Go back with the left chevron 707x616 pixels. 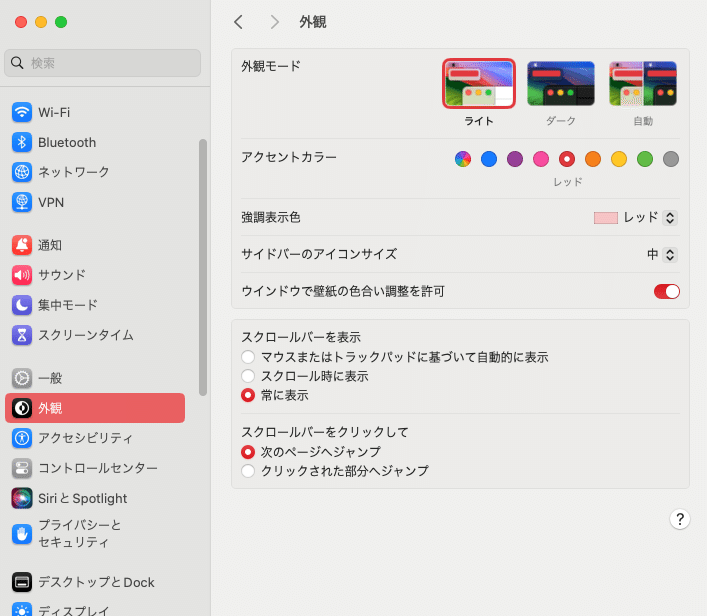[x=239, y=22]
